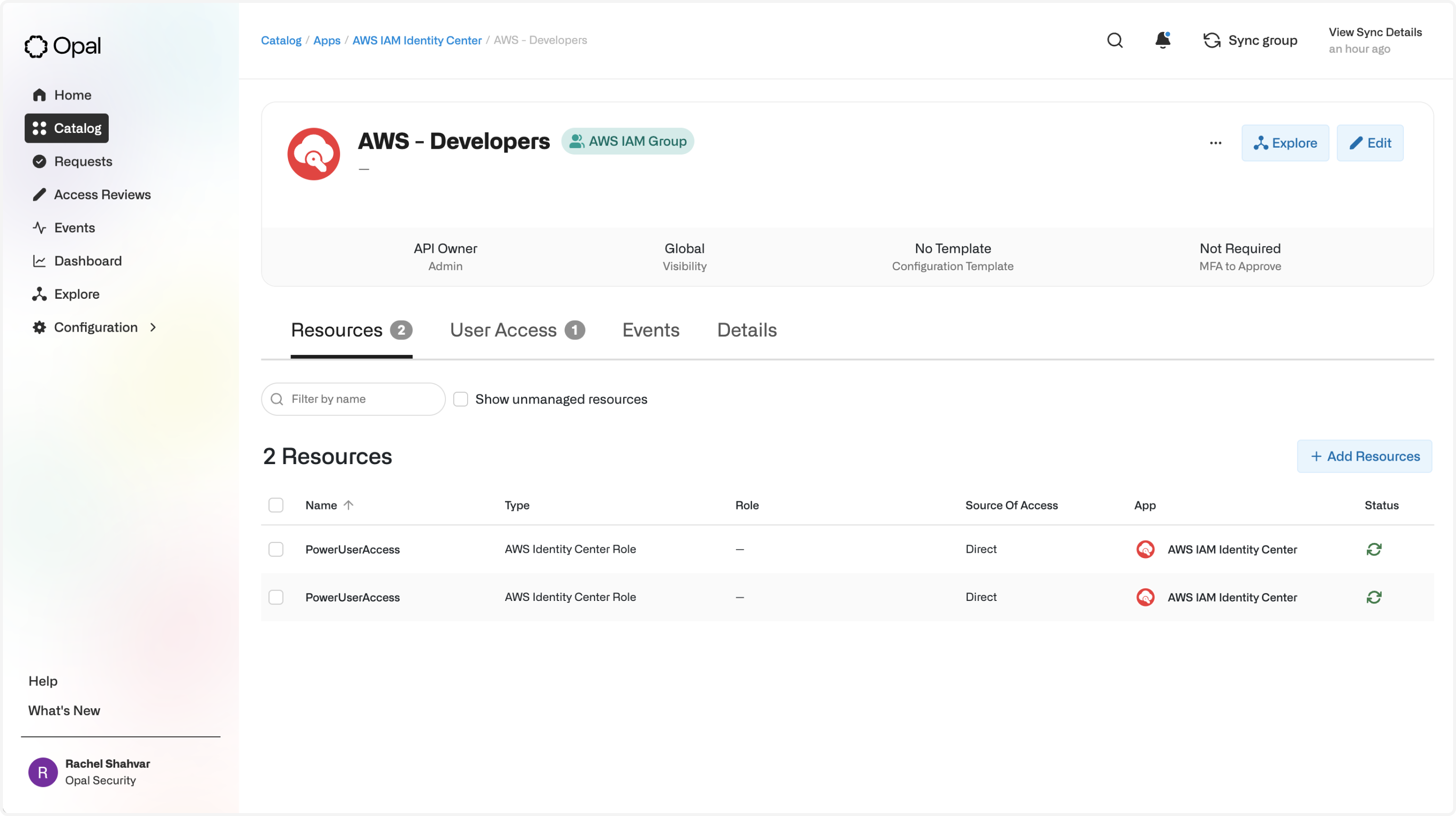This screenshot has height=816, width=1456.
Task: Click the search magnifier icon in header
Action: click(1114, 40)
